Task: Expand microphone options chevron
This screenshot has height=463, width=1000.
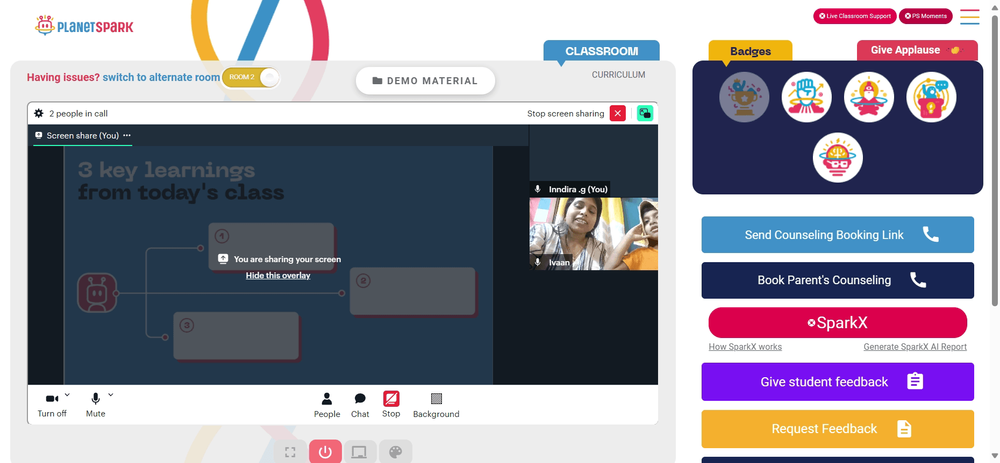Action: (x=110, y=395)
